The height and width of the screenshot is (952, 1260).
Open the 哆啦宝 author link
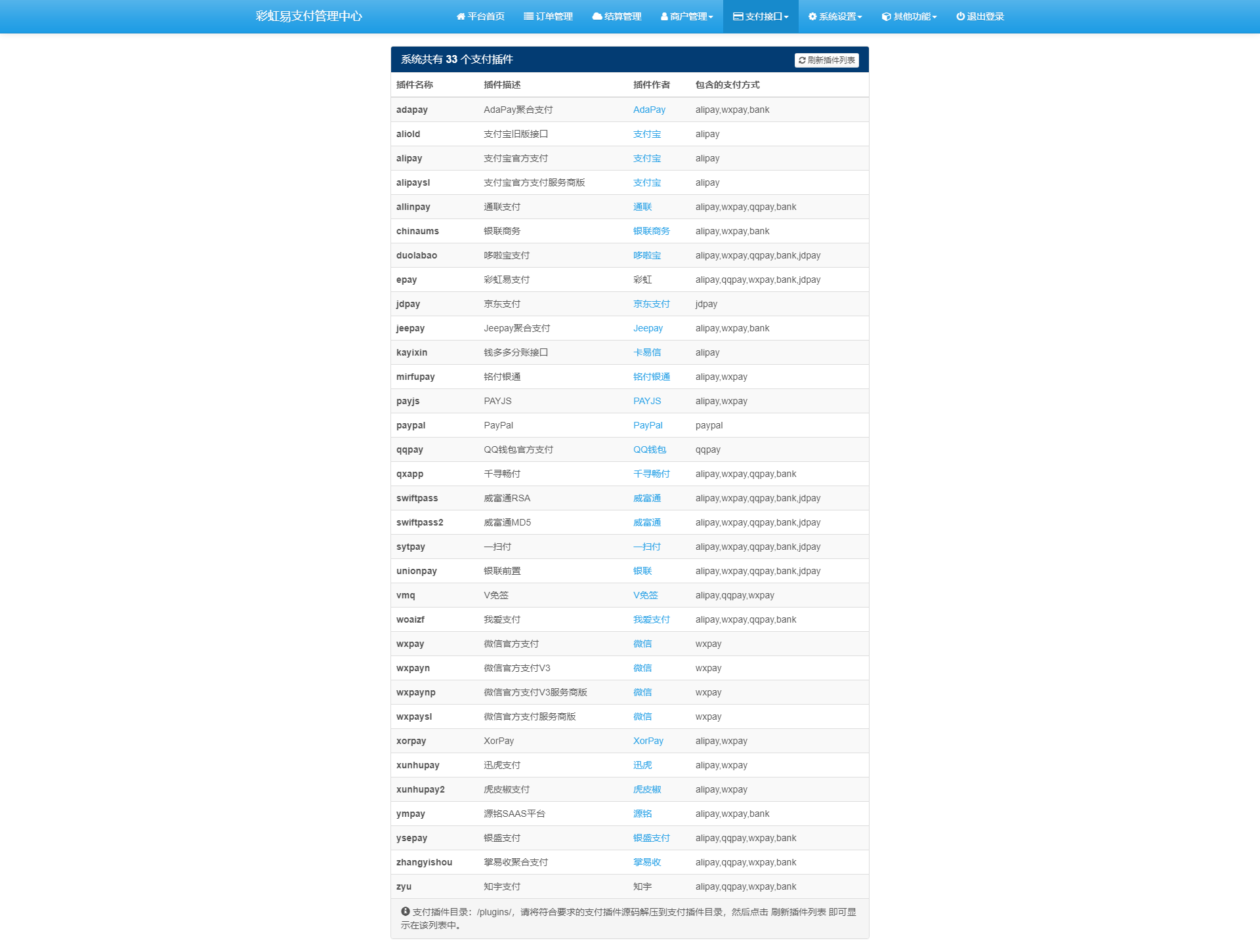(x=647, y=255)
